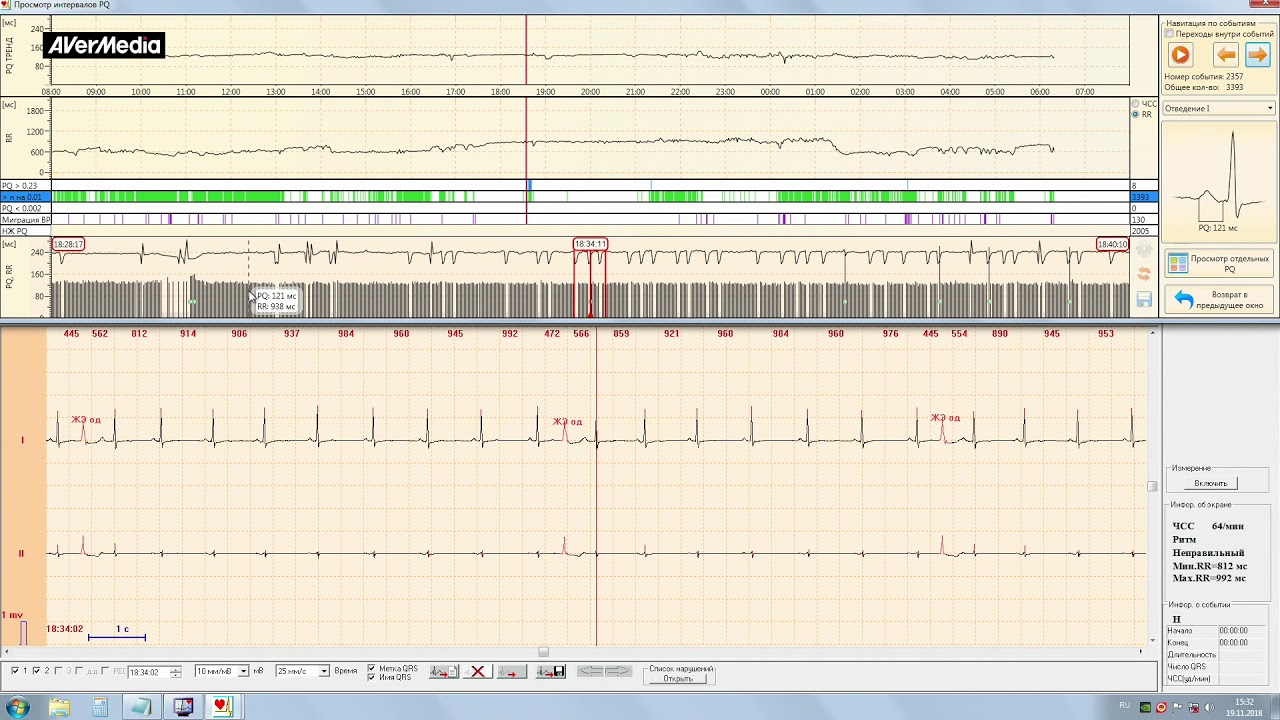The image size is (1280, 720).
Task: Open the heart ECG application taskbar icon
Action: pyautogui.click(x=222, y=707)
